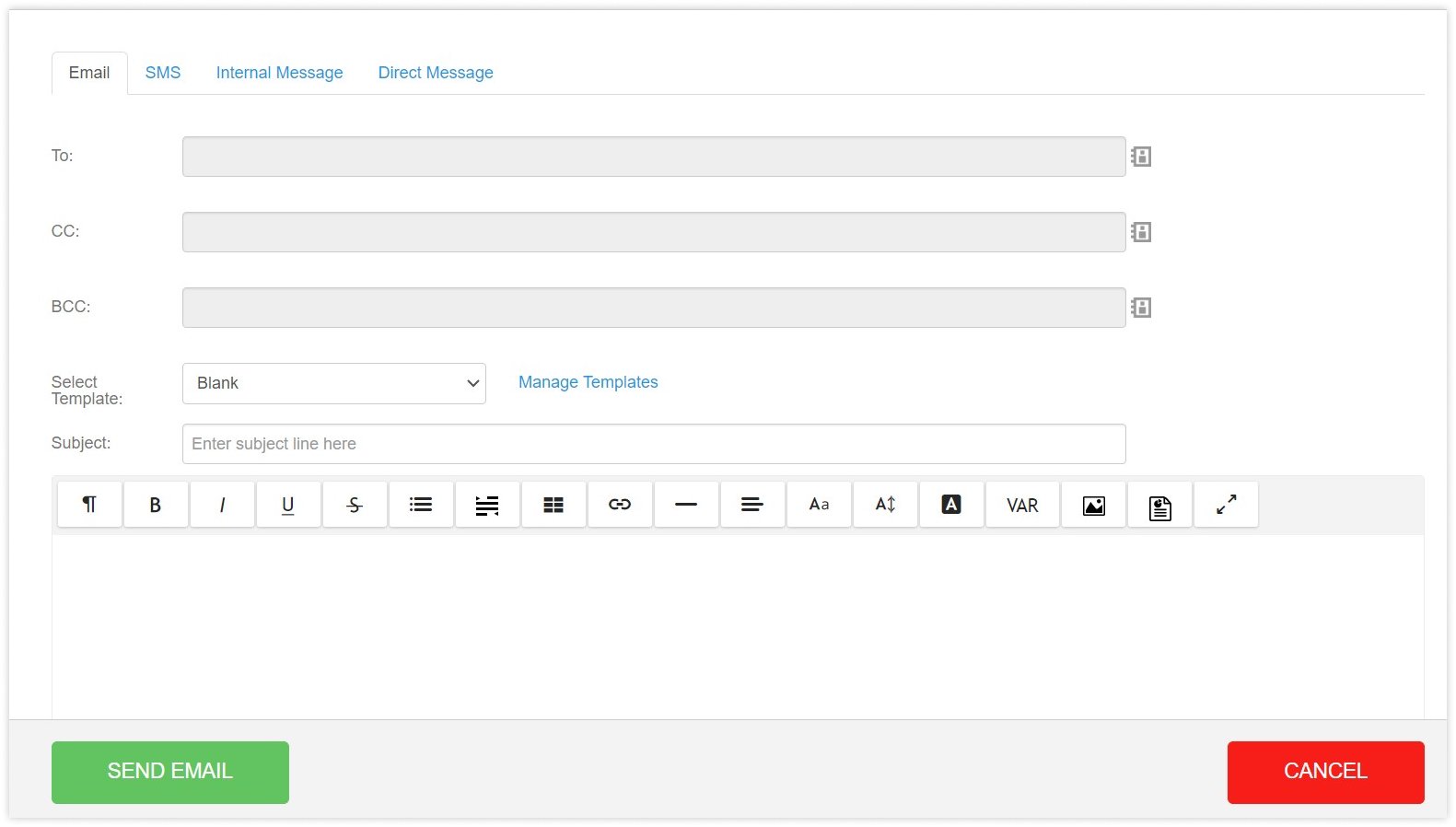Insert a bulleted list

pyautogui.click(x=421, y=505)
